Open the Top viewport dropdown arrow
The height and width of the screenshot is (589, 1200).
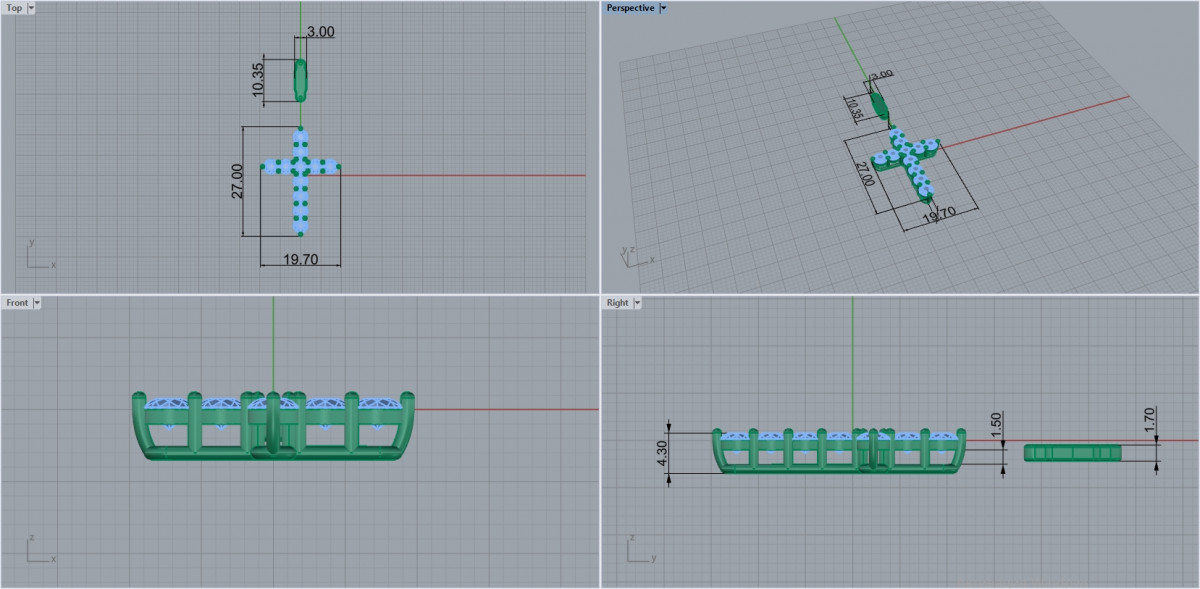coord(31,8)
